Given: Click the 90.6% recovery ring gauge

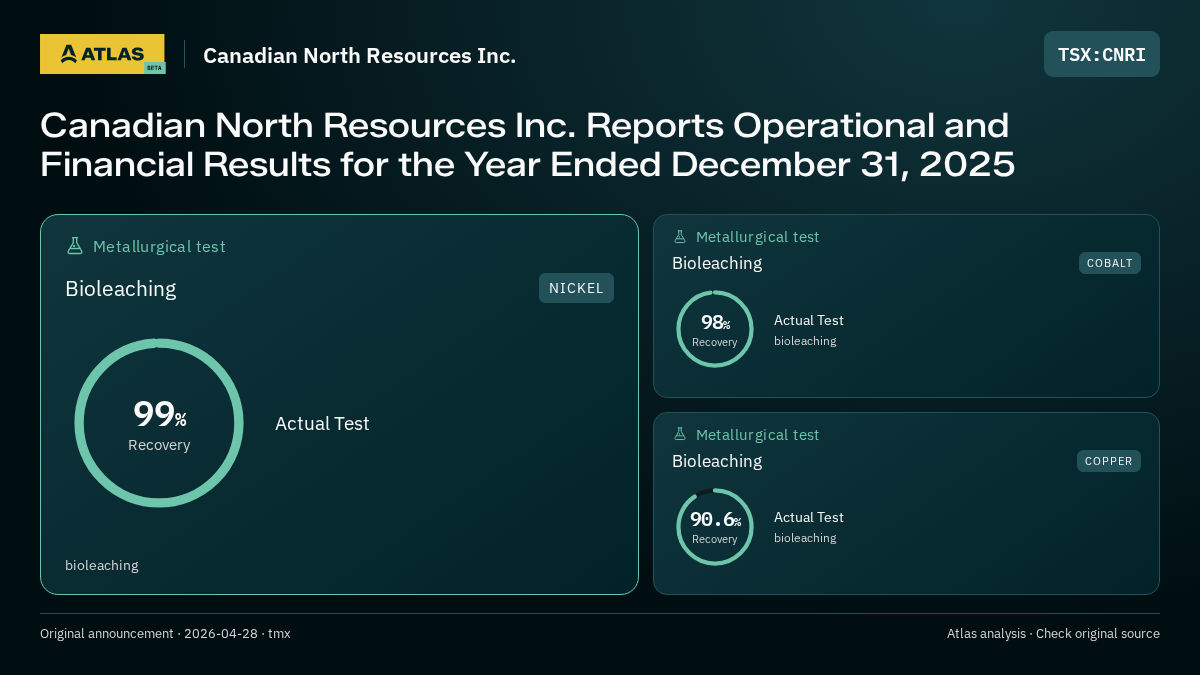Looking at the screenshot, I should tap(715, 527).
